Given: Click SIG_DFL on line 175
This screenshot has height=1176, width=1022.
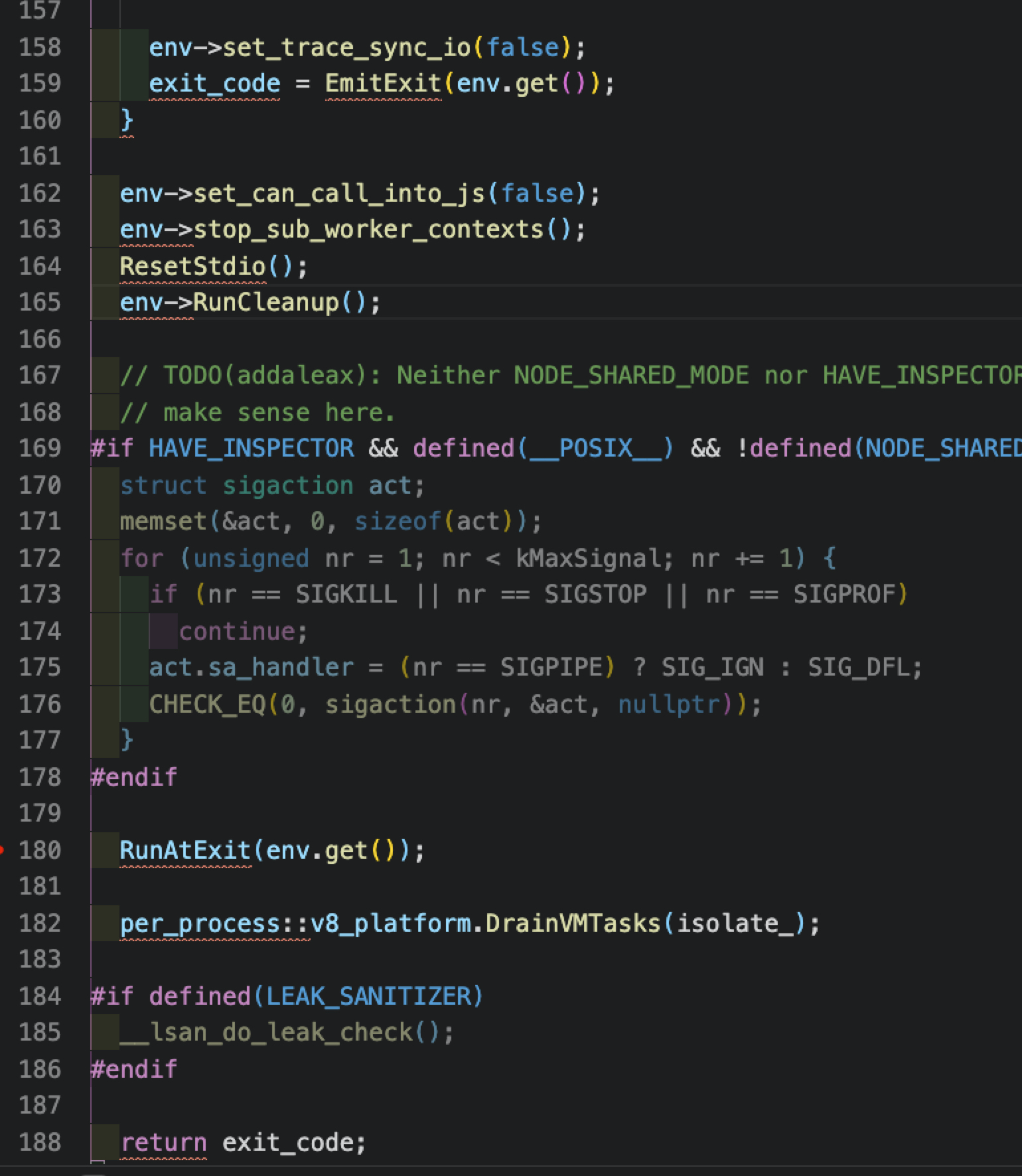Looking at the screenshot, I should [x=859, y=668].
